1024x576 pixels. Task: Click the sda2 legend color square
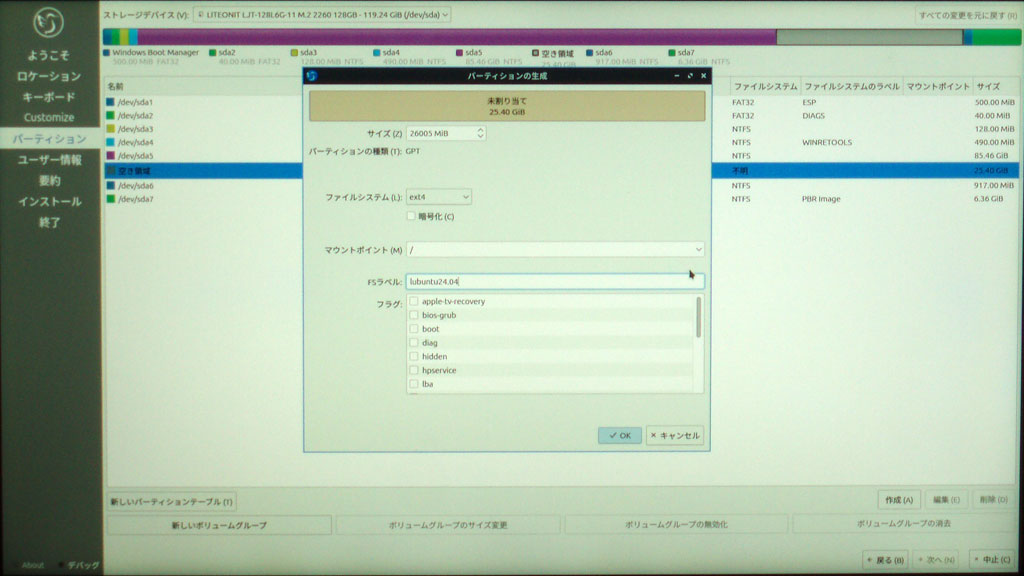pos(213,53)
